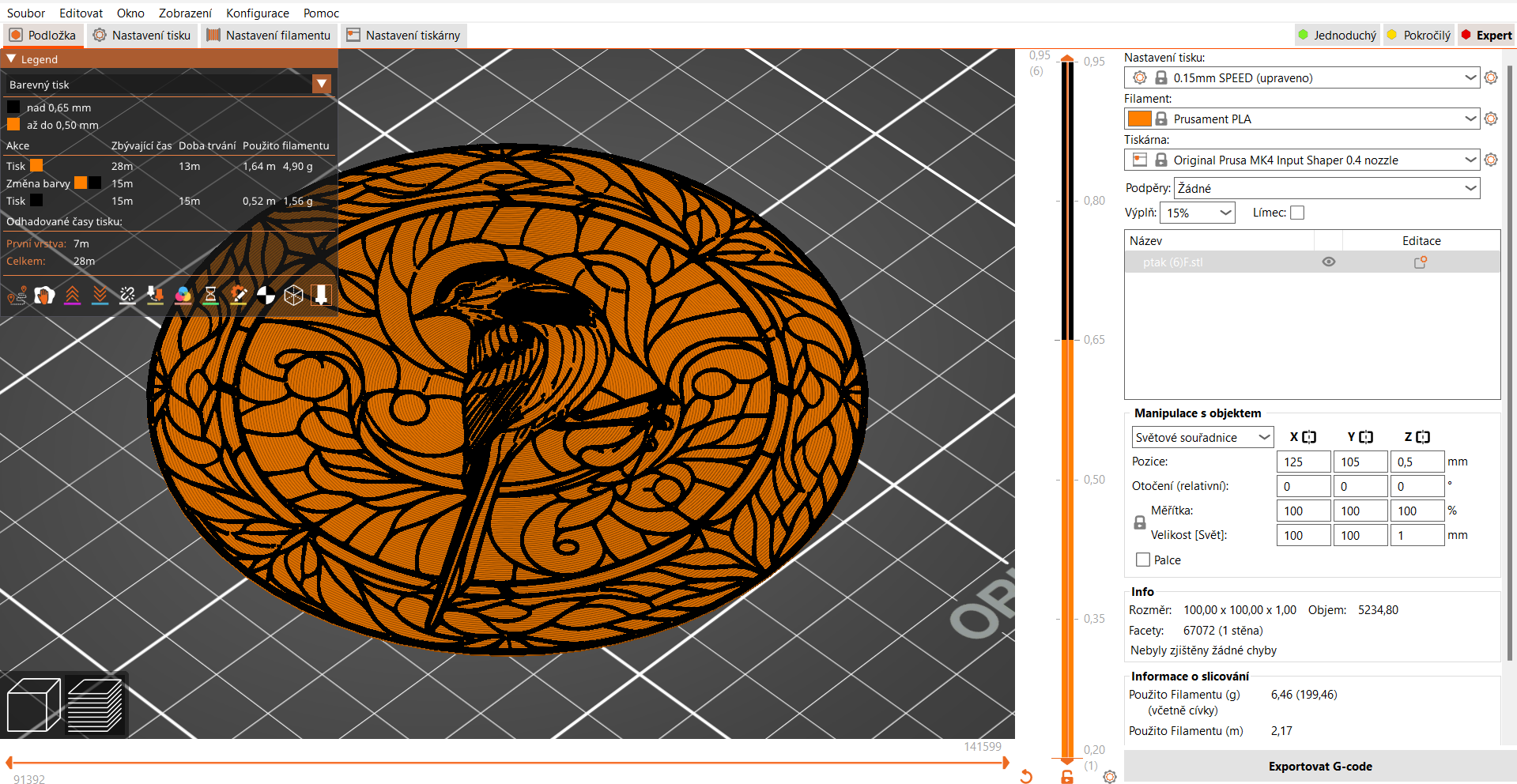Open filament settings gear next to Prusament PLA
1517x784 pixels.
click(1491, 119)
